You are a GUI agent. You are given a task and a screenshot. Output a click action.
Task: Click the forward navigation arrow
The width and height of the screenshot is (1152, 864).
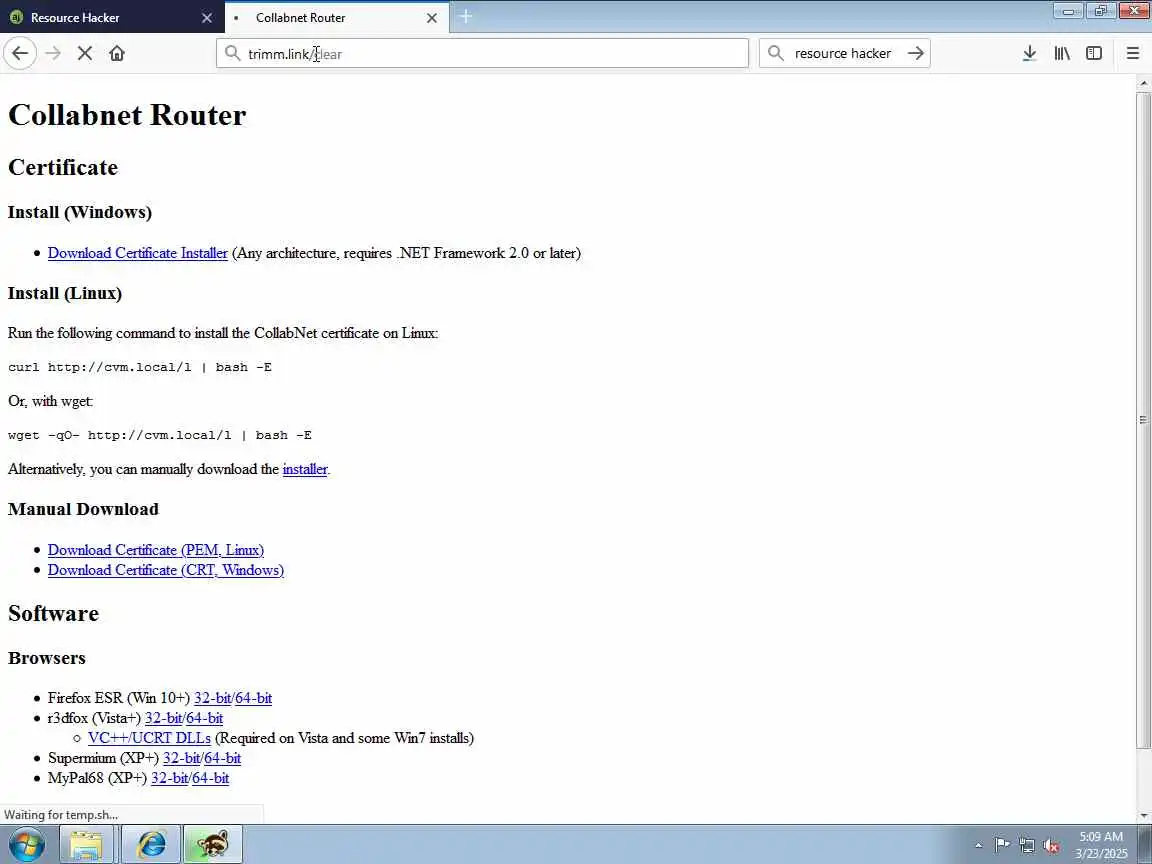[53, 53]
